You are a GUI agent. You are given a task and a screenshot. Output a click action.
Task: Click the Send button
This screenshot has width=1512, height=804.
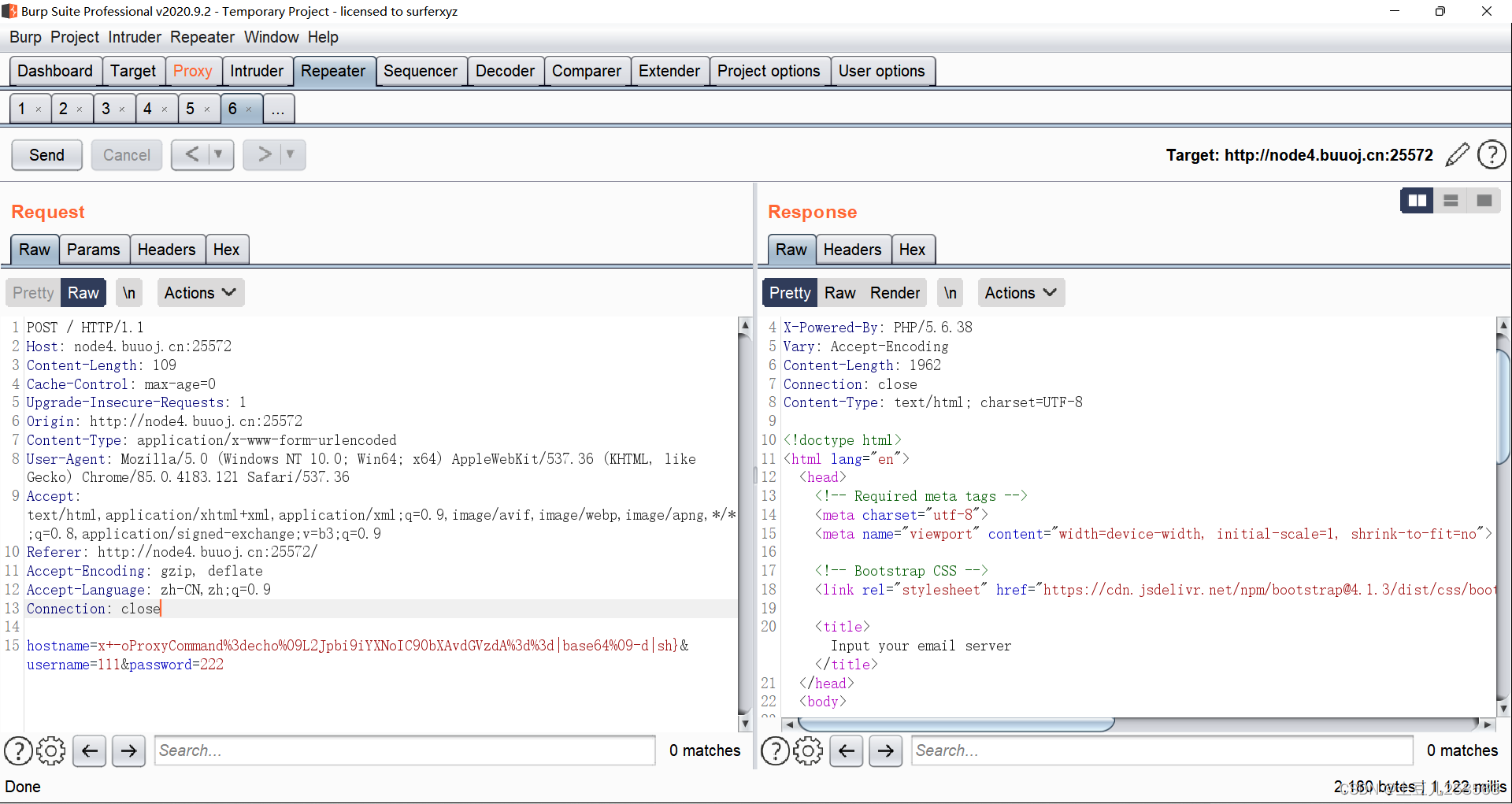47,154
